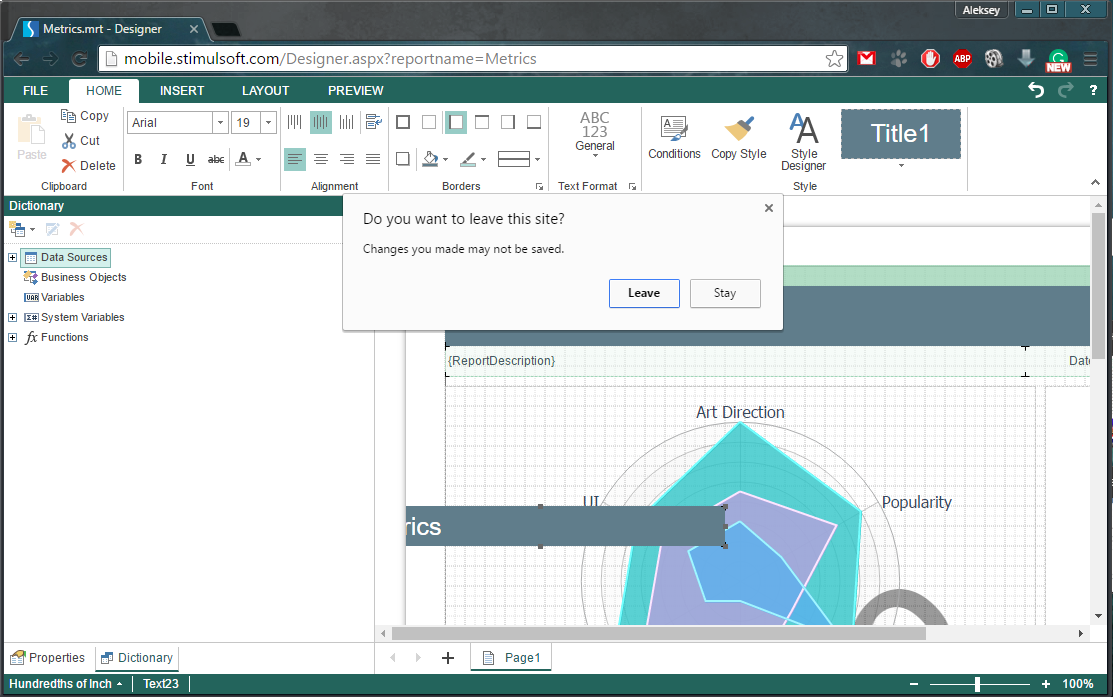Image resolution: width=1113 pixels, height=697 pixels.
Task: Collapse the ribbon with chevron
Action: click(x=1095, y=183)
